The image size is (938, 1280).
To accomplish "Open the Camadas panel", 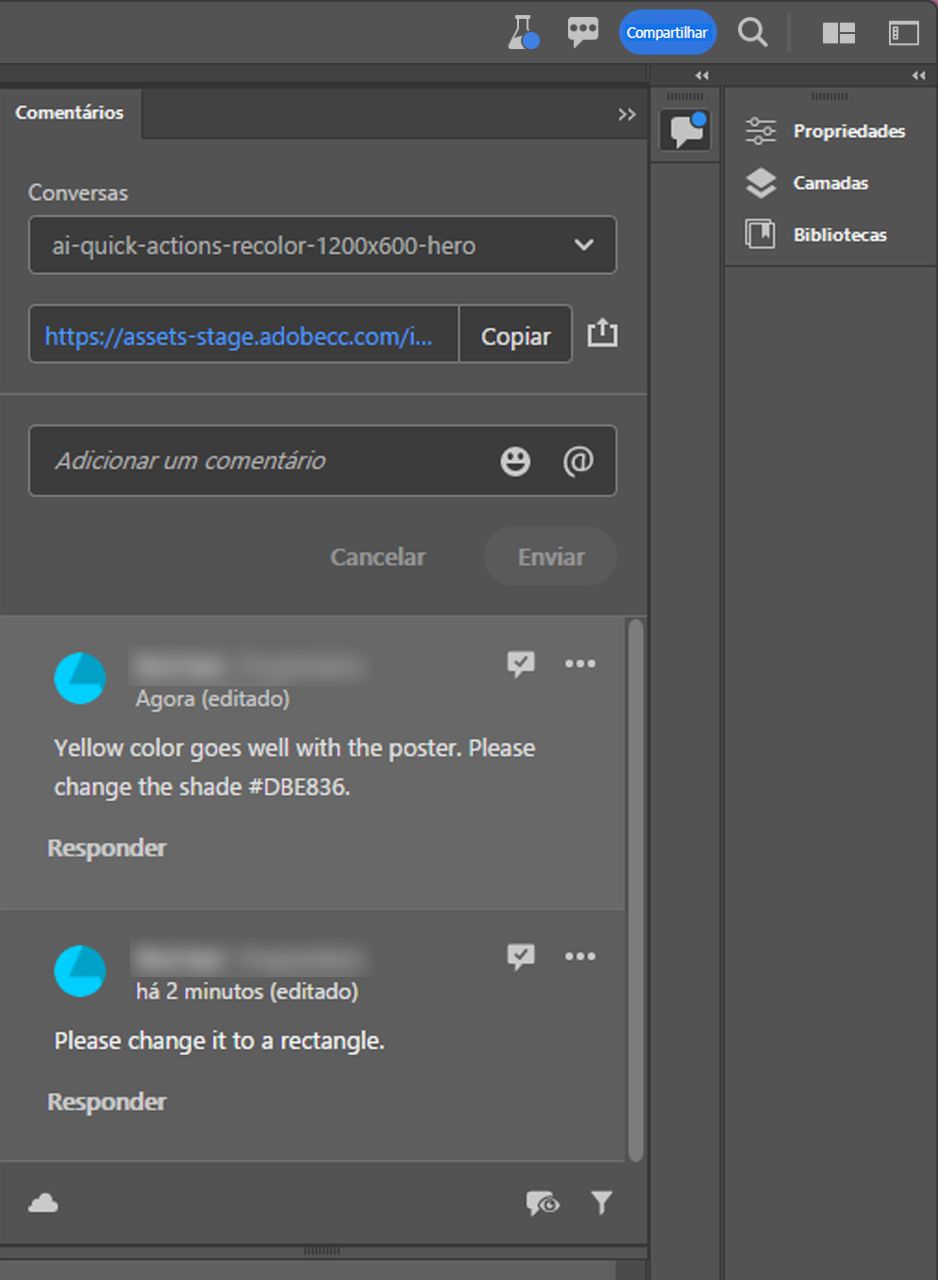I will 830,183.
